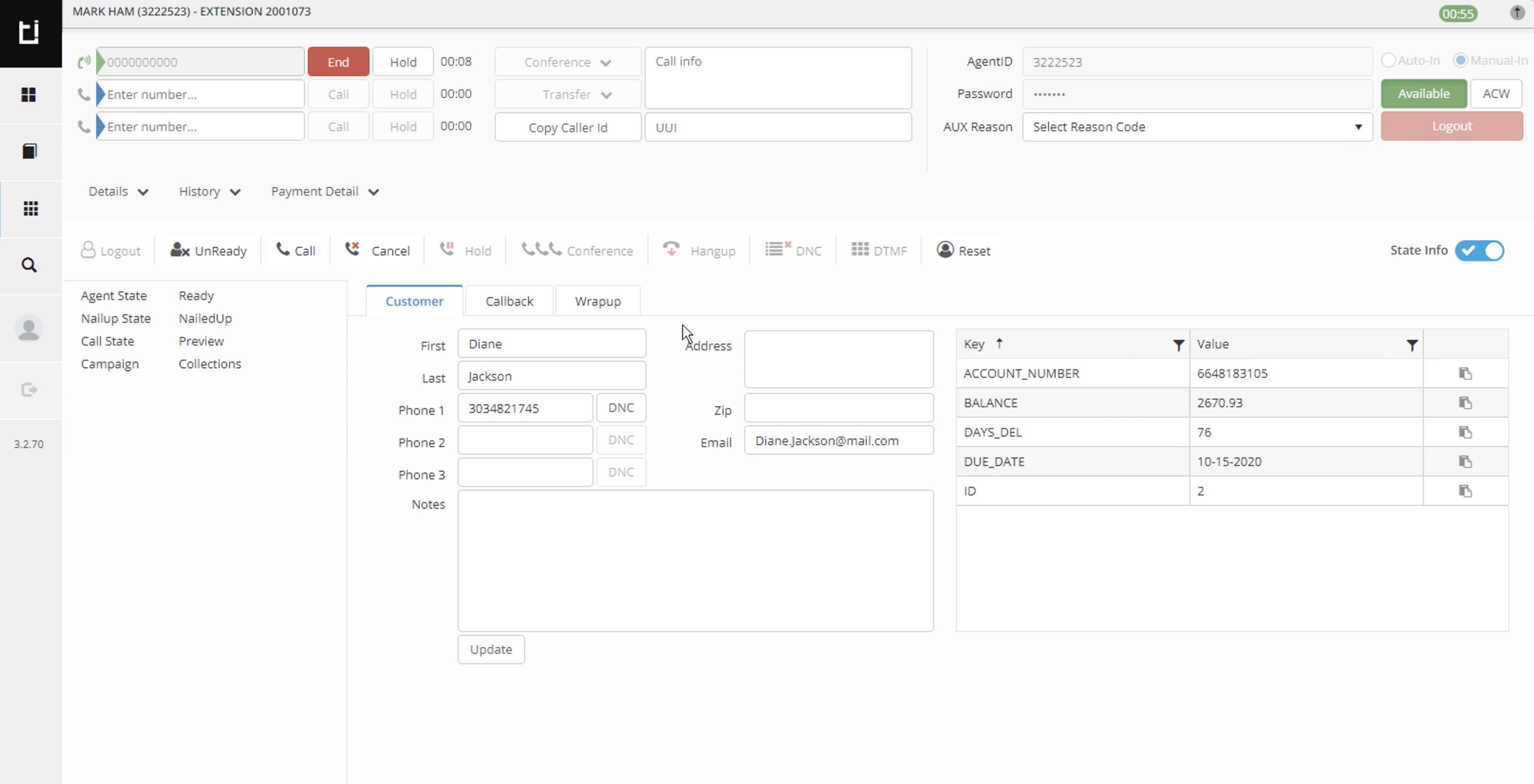Expand the History dropdown
Image resolution: width=1534 pixels, height=784 pixels.
(210, 192)
